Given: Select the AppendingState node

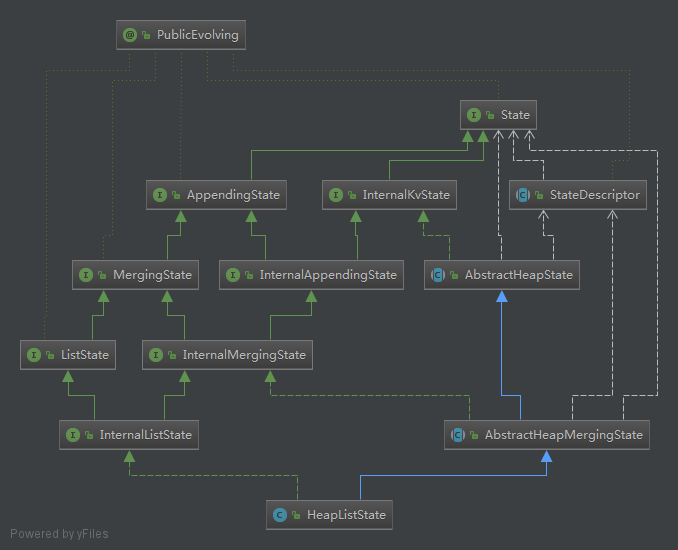Looking at the screenshot, I should point(216,195).
